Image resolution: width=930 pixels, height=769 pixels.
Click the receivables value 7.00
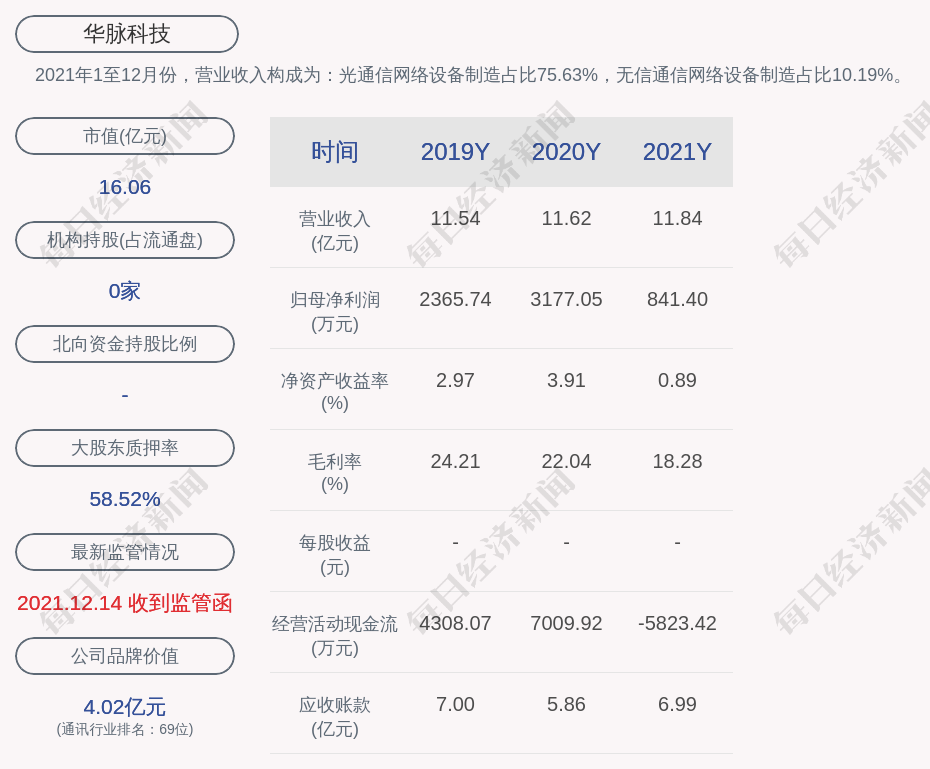click(455, 704)
